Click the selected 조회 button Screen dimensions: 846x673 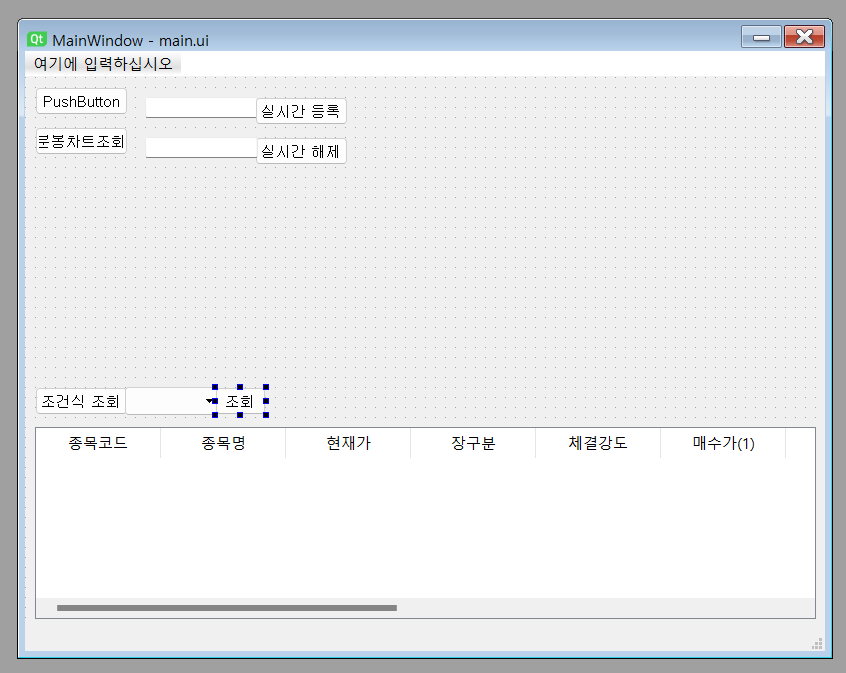click(x=240, y=401)
